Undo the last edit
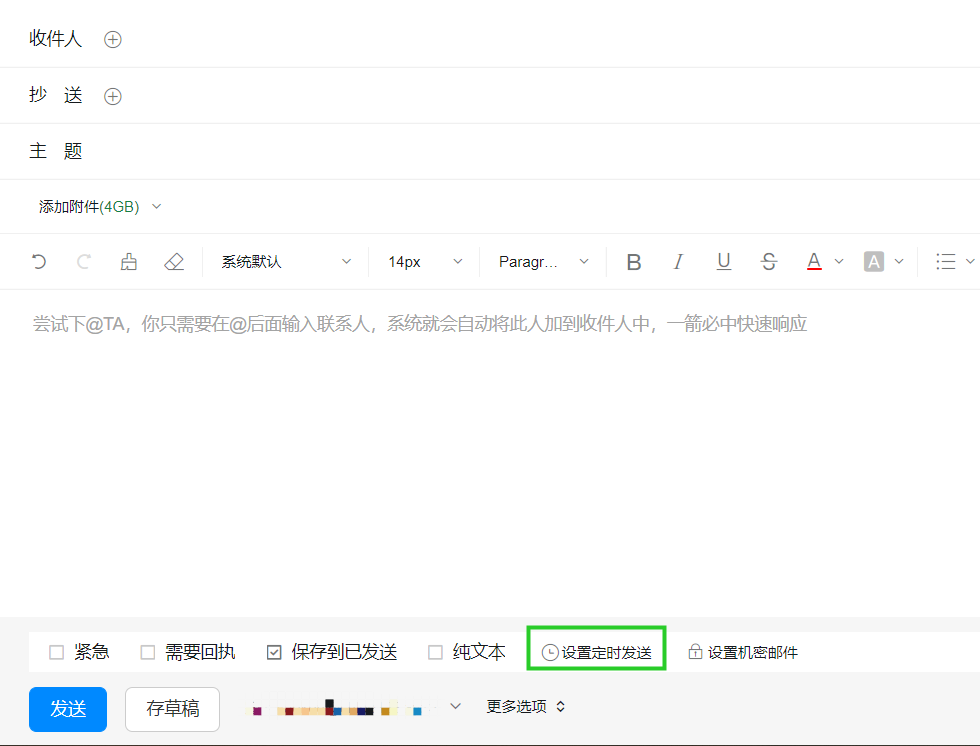This screenshot has width=980, height=746. 39,262
